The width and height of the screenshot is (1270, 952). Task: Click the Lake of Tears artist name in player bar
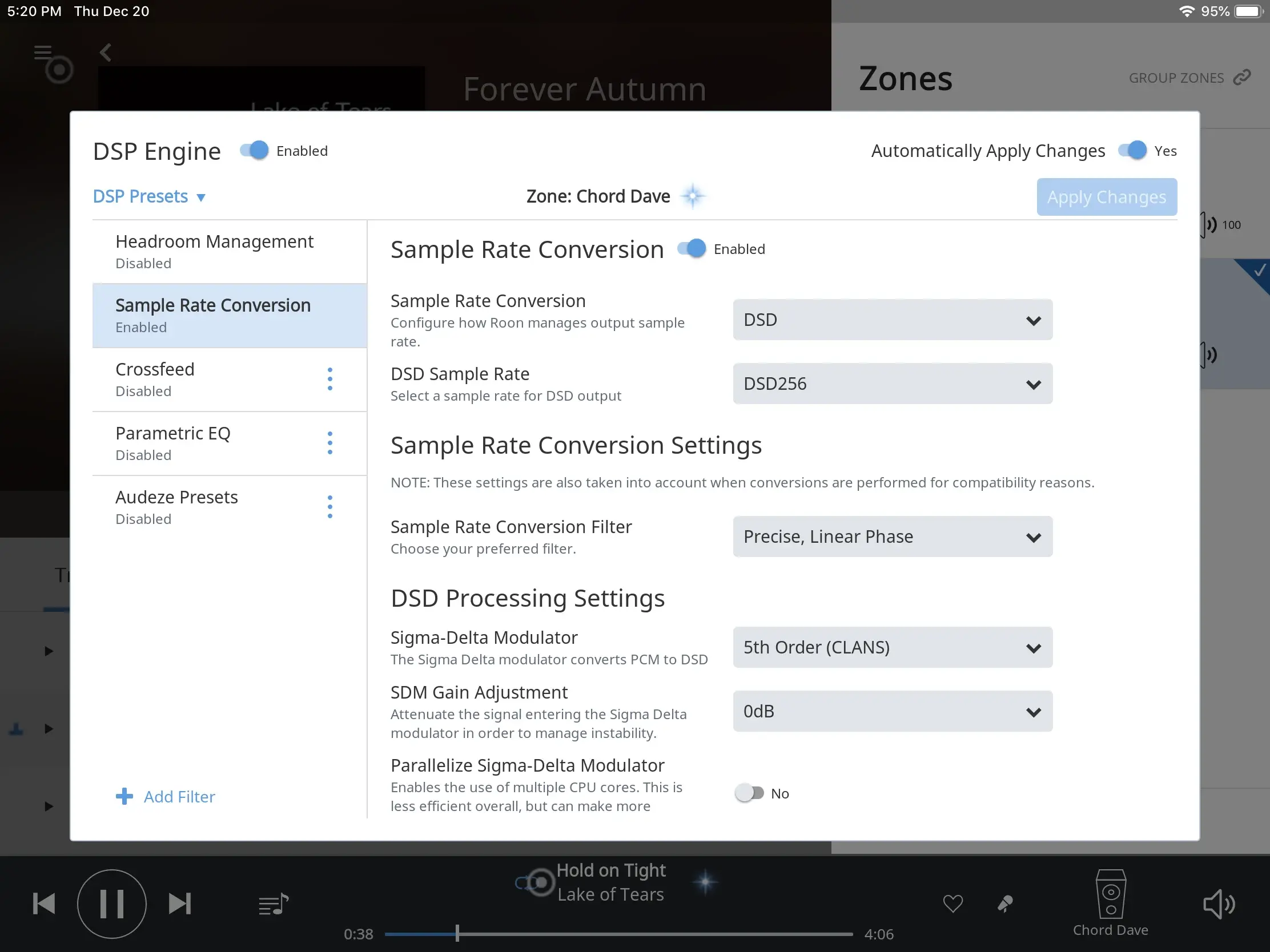610,894
